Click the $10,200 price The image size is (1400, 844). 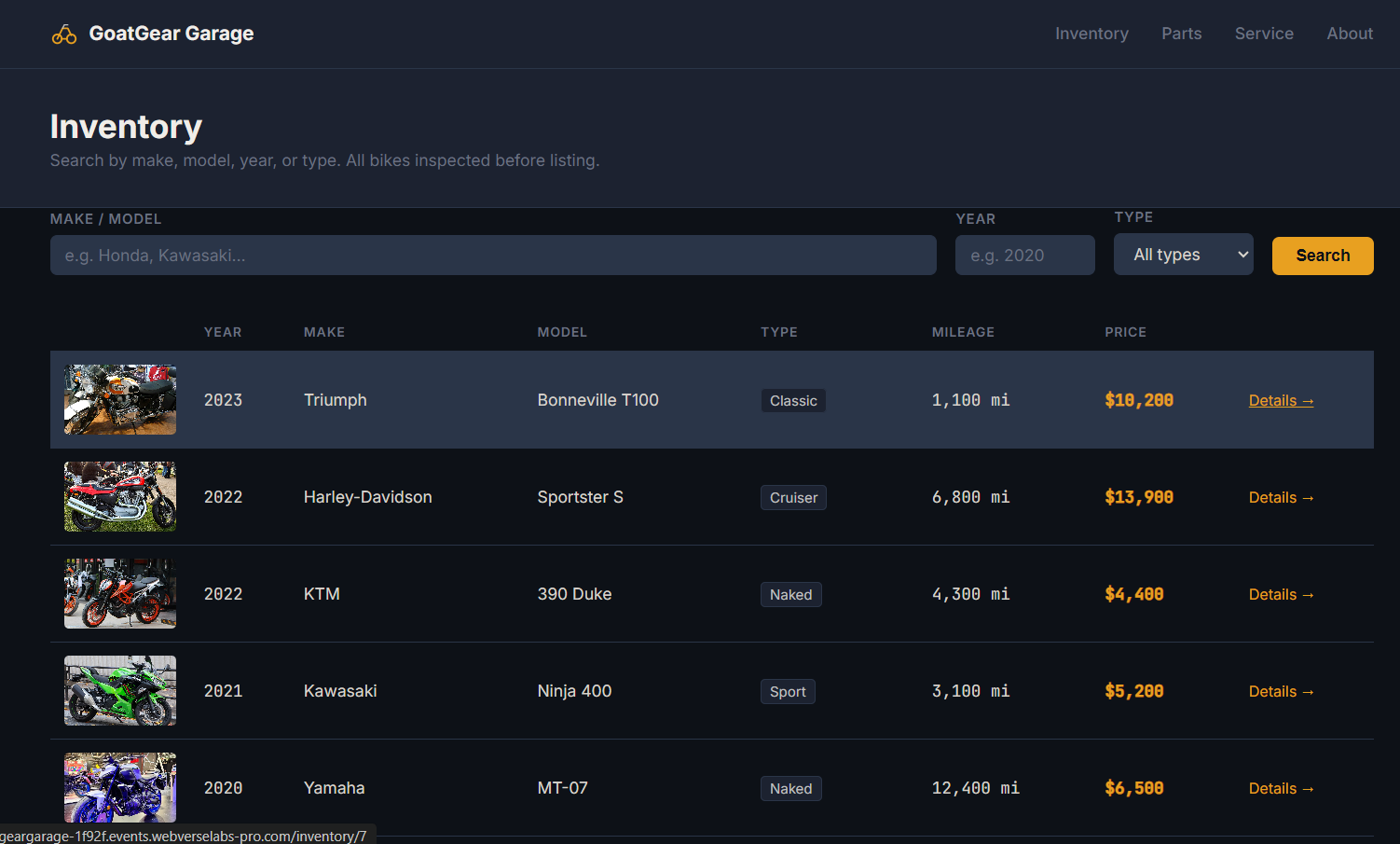(1139, 400)
